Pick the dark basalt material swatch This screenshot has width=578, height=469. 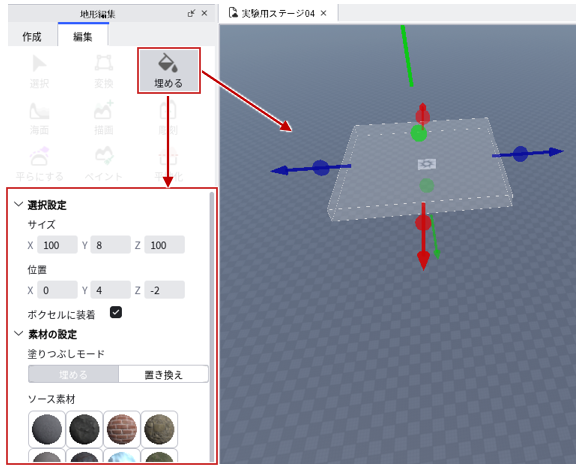(84, 430)
